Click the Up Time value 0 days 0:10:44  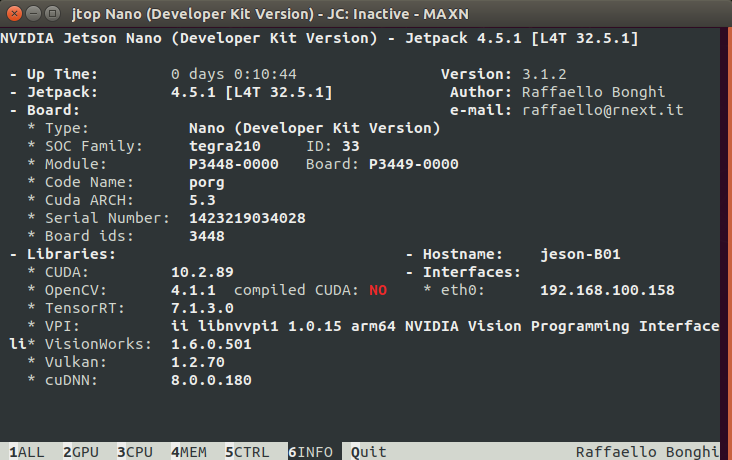click(233, 74)
